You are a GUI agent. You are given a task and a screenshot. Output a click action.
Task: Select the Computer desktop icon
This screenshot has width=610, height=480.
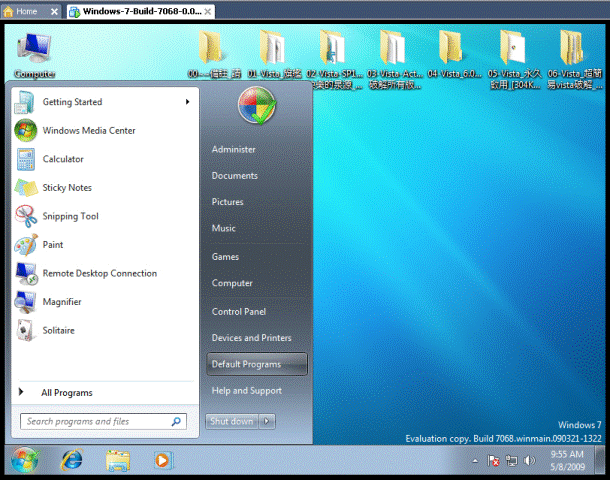[34, 55]
